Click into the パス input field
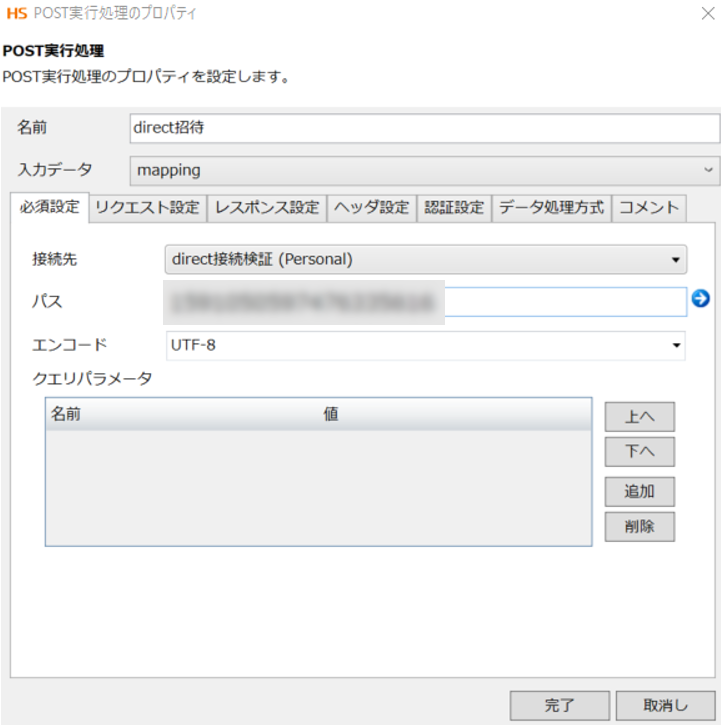Viewport: 721px width, 725px height. 425,302
